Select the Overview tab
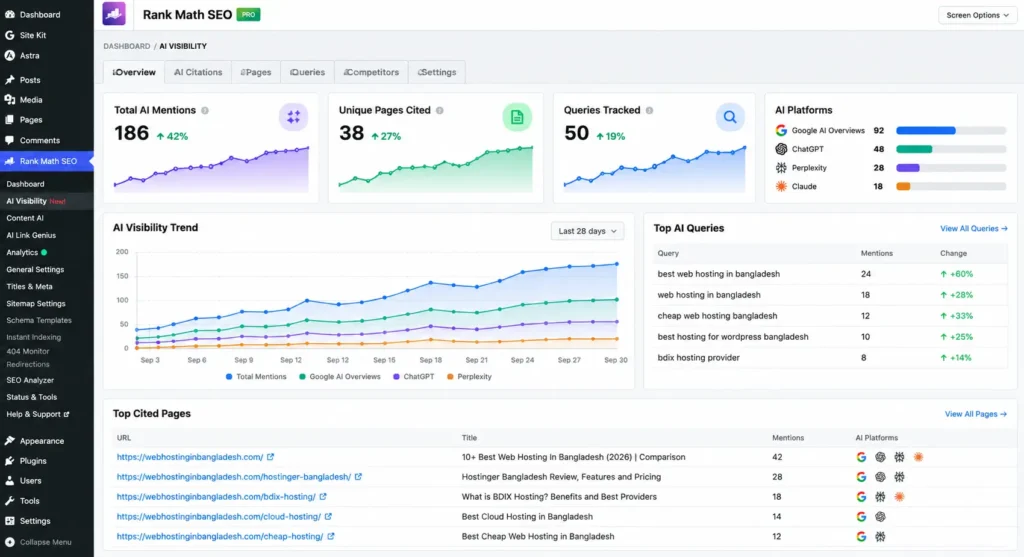This screenshot has width=1024, height=557. pos(134,72)
